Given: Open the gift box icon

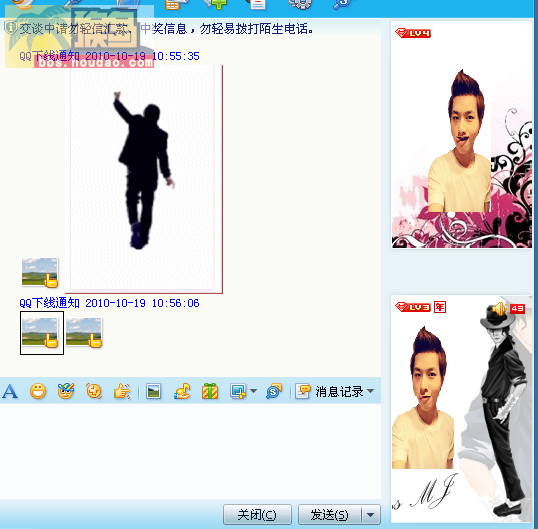Looking at the screenshot, I should coord(210,391).
